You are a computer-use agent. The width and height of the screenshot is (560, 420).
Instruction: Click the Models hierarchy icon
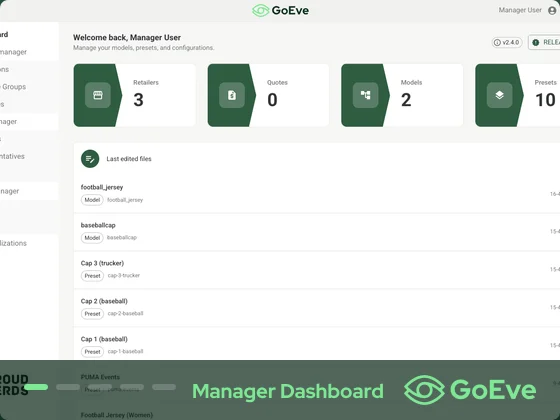365,95
